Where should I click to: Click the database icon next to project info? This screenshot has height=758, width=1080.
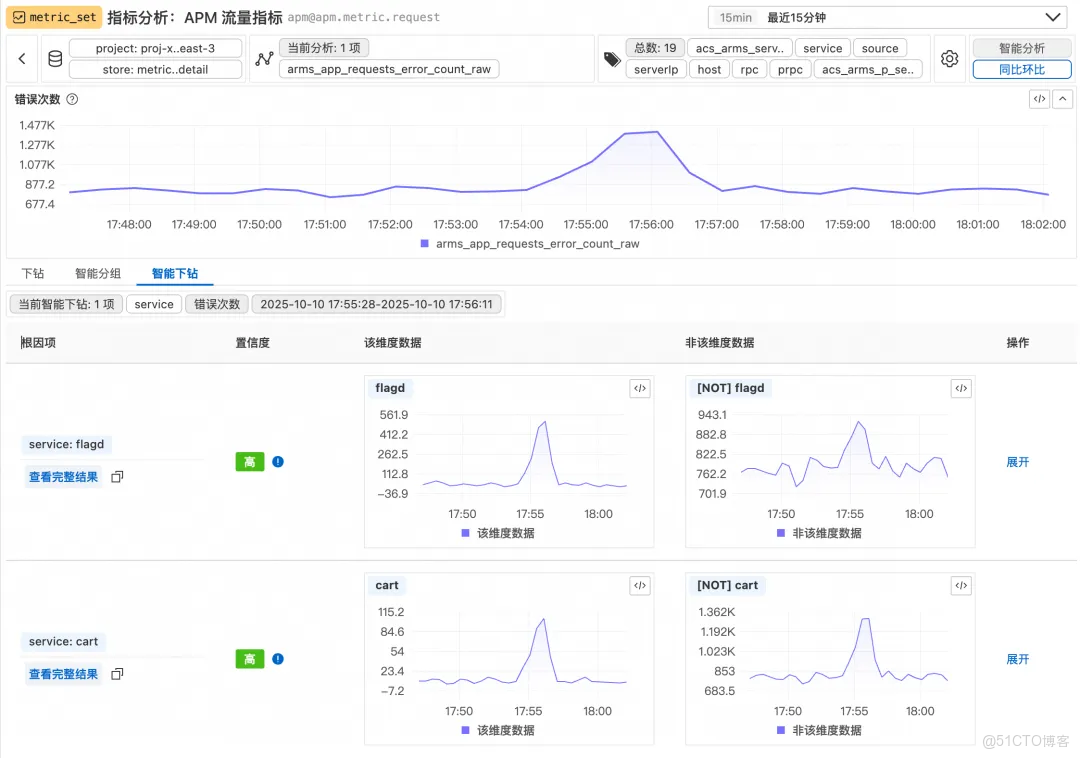click(55, 58)
